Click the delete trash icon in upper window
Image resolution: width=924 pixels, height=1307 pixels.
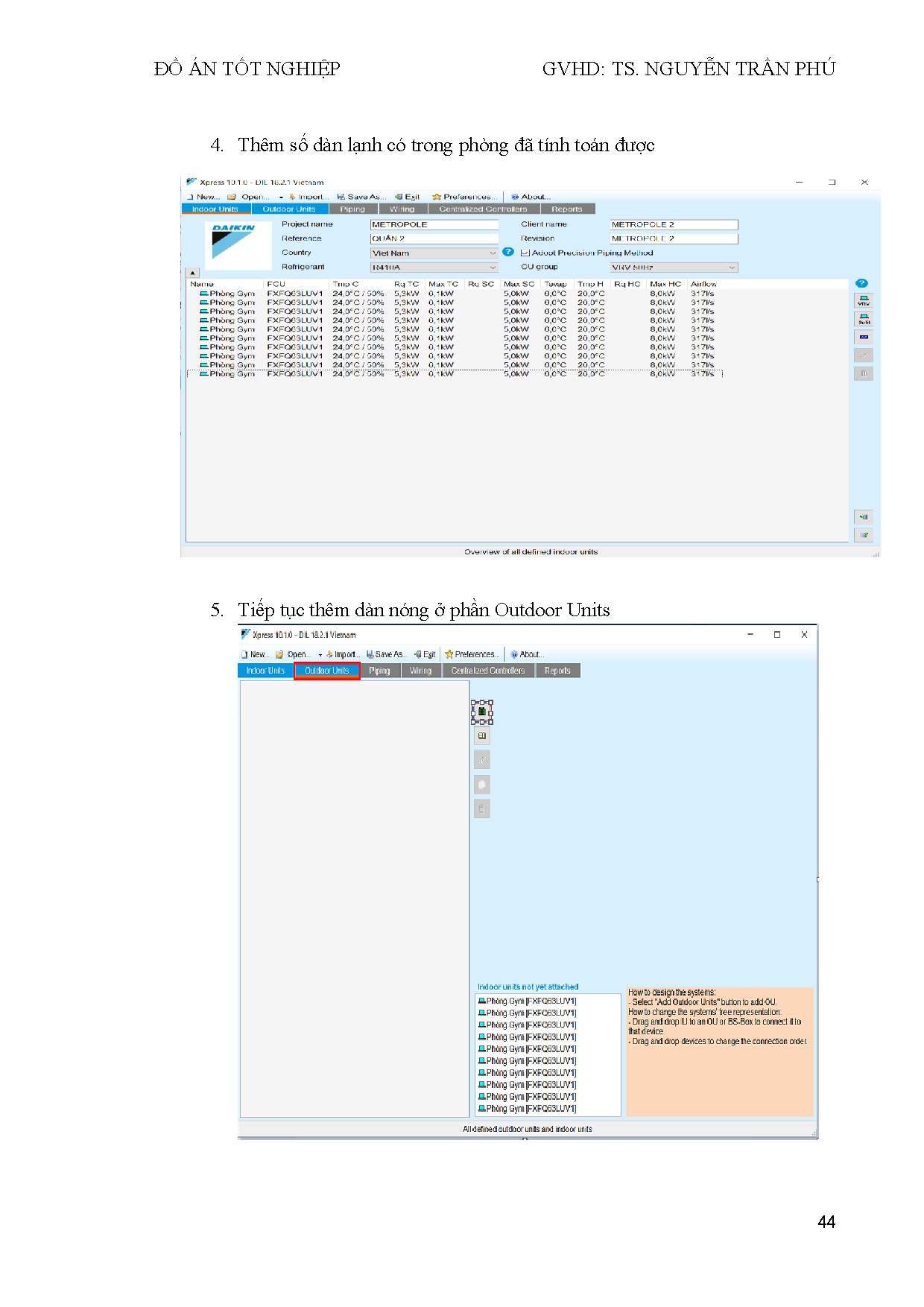(x=863, y=373)
